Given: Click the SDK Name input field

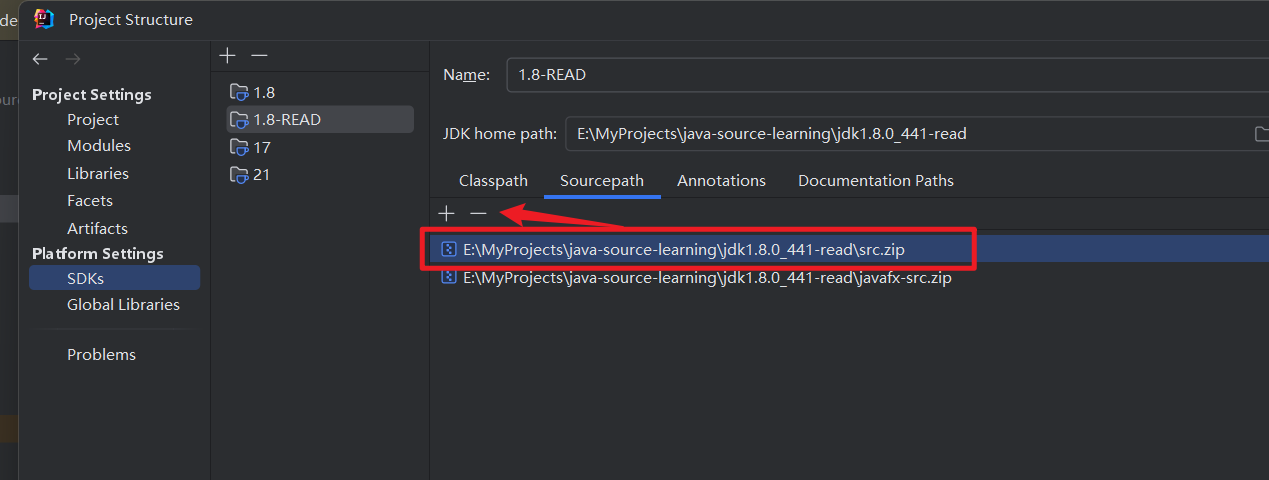Looking at the screenshot, I should tap(880, 75).
